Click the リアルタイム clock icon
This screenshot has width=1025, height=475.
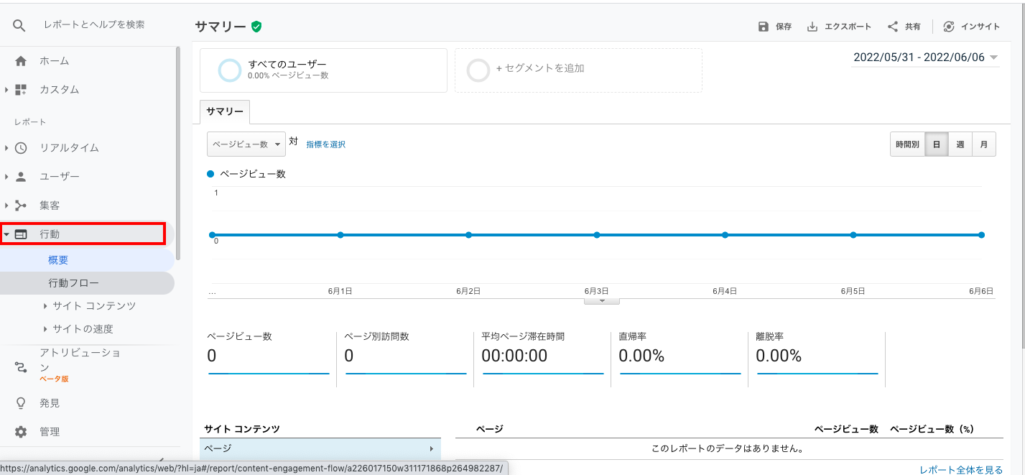pos(21,148)
